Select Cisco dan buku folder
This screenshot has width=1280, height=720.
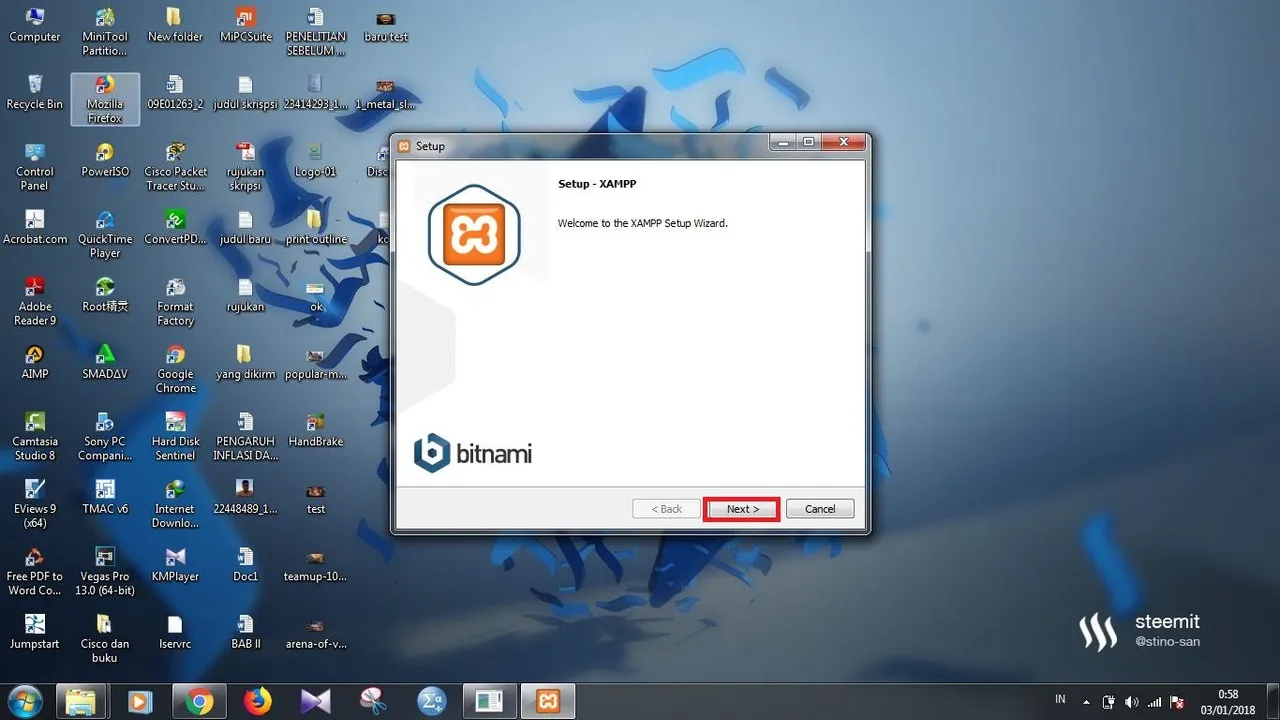[105, 640]
